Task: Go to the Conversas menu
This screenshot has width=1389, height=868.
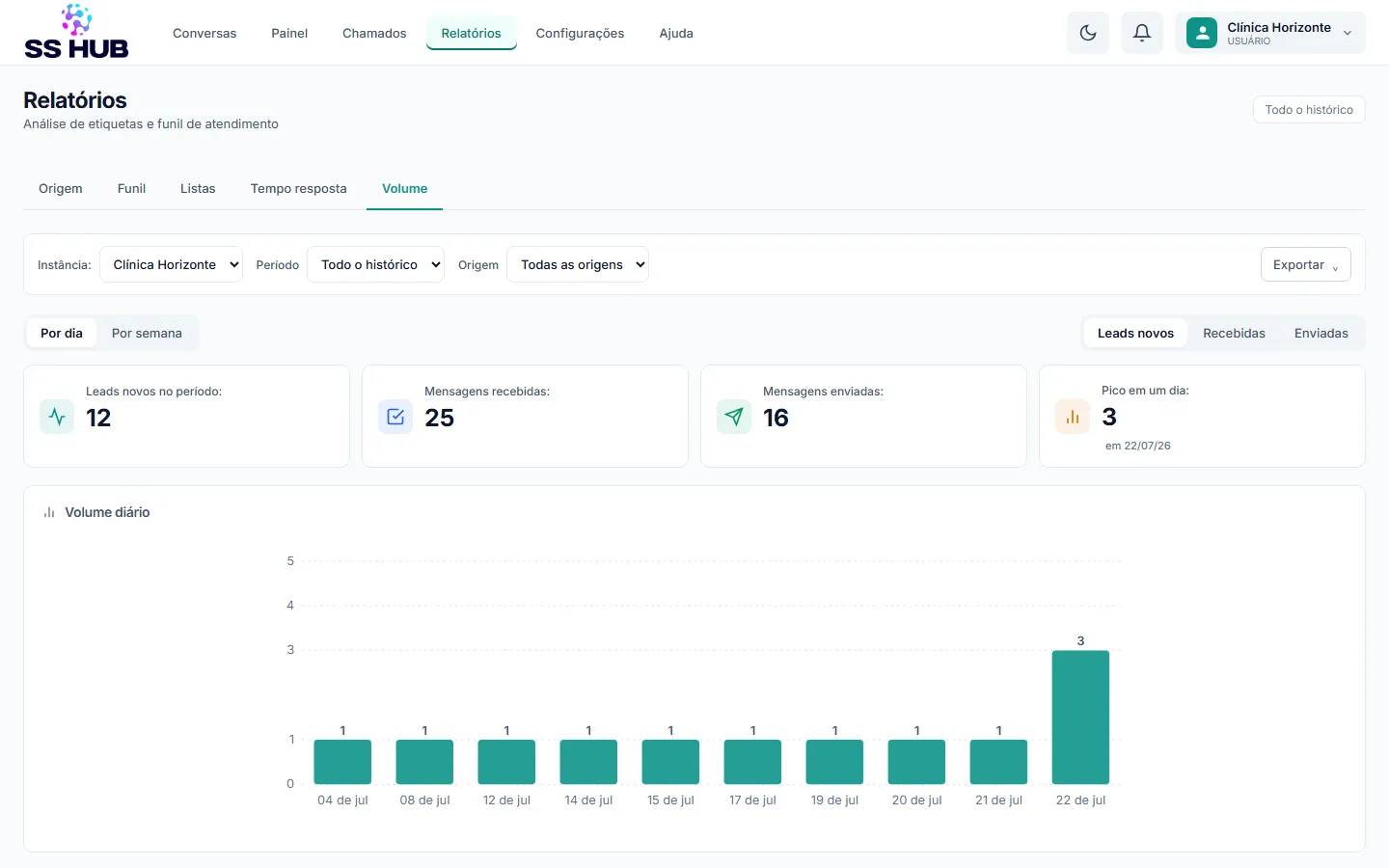Action: pyautogui.click(x=204, y=33)
